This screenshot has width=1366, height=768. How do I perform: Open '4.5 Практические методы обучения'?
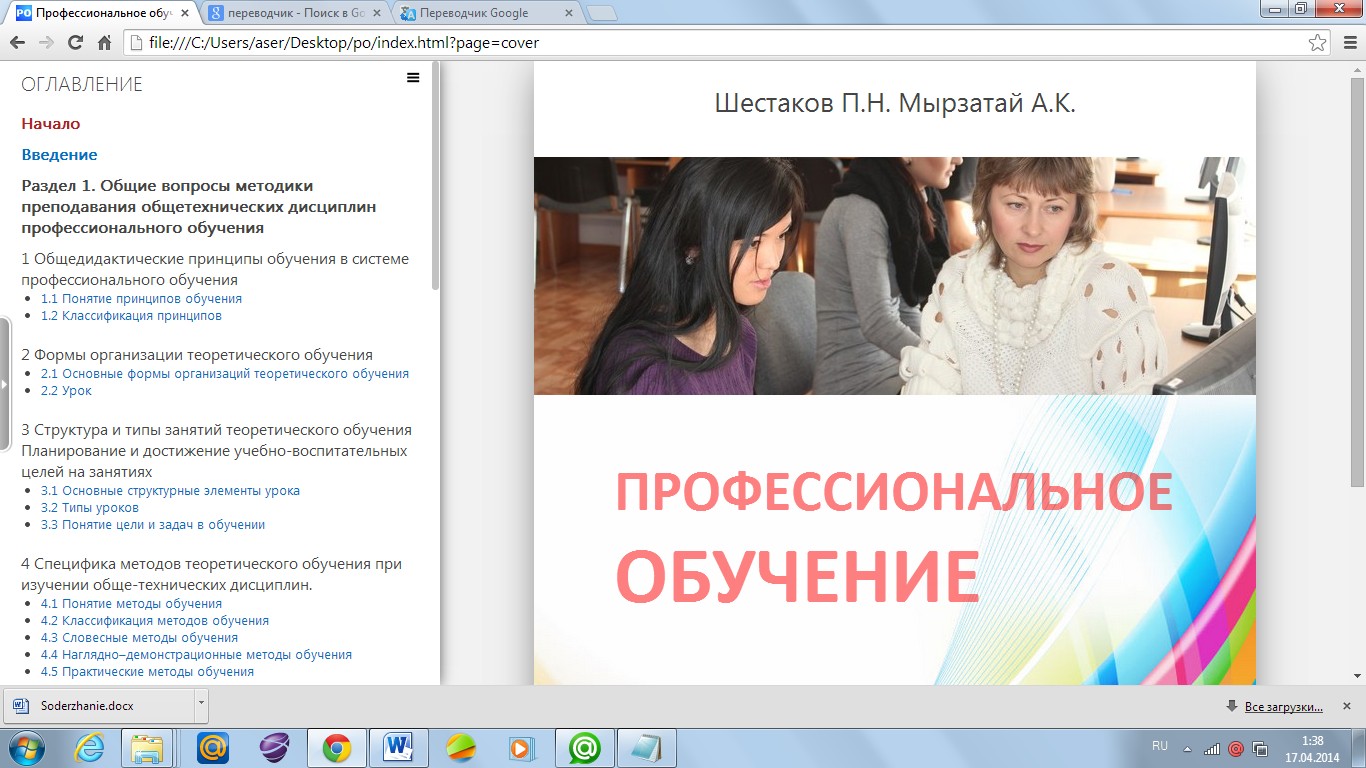[147, 672]
